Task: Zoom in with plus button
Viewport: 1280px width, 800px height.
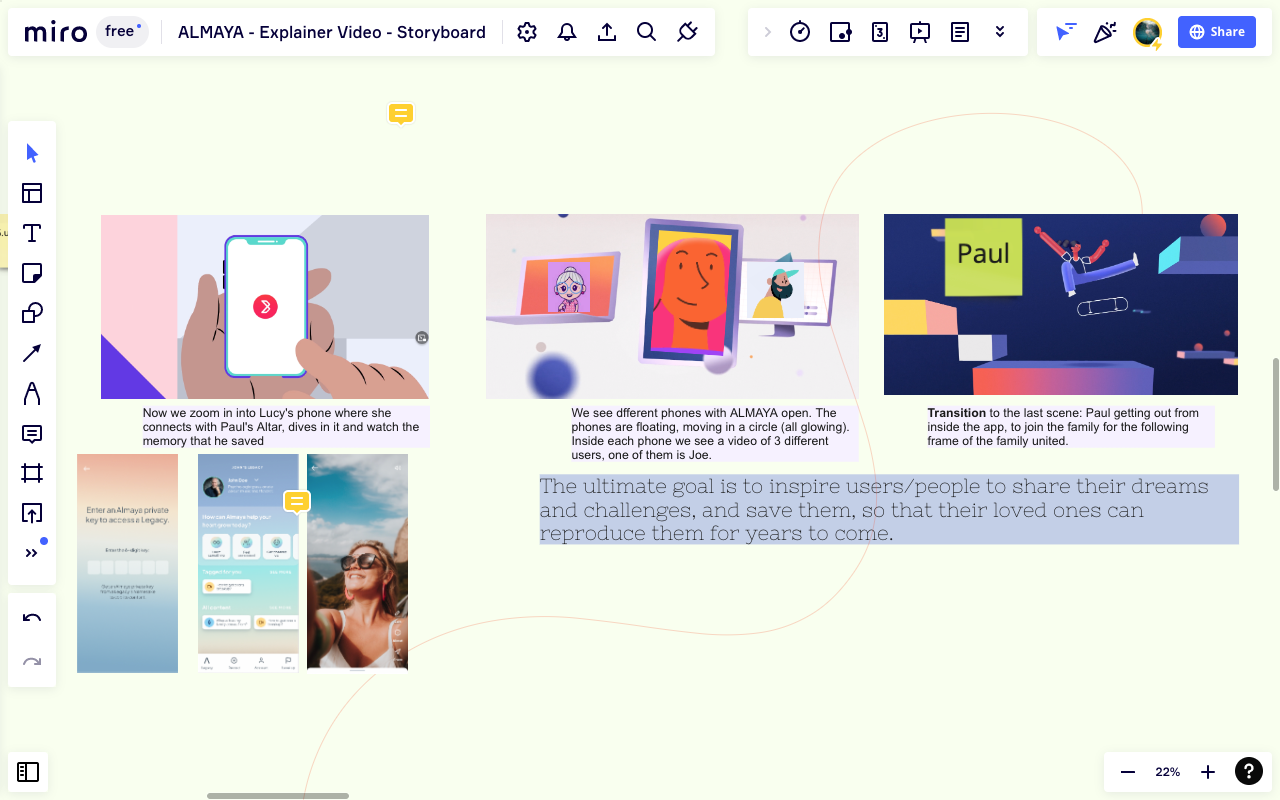Action: [1208, 772]
